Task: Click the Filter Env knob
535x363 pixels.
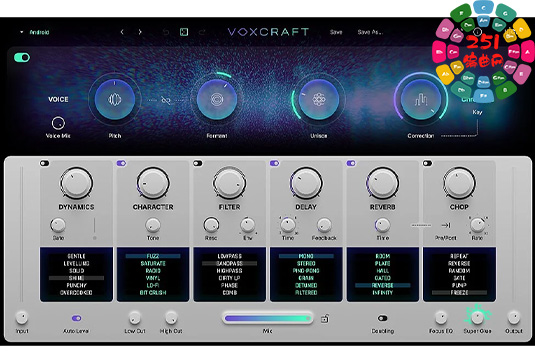Action: coord(248,225)
